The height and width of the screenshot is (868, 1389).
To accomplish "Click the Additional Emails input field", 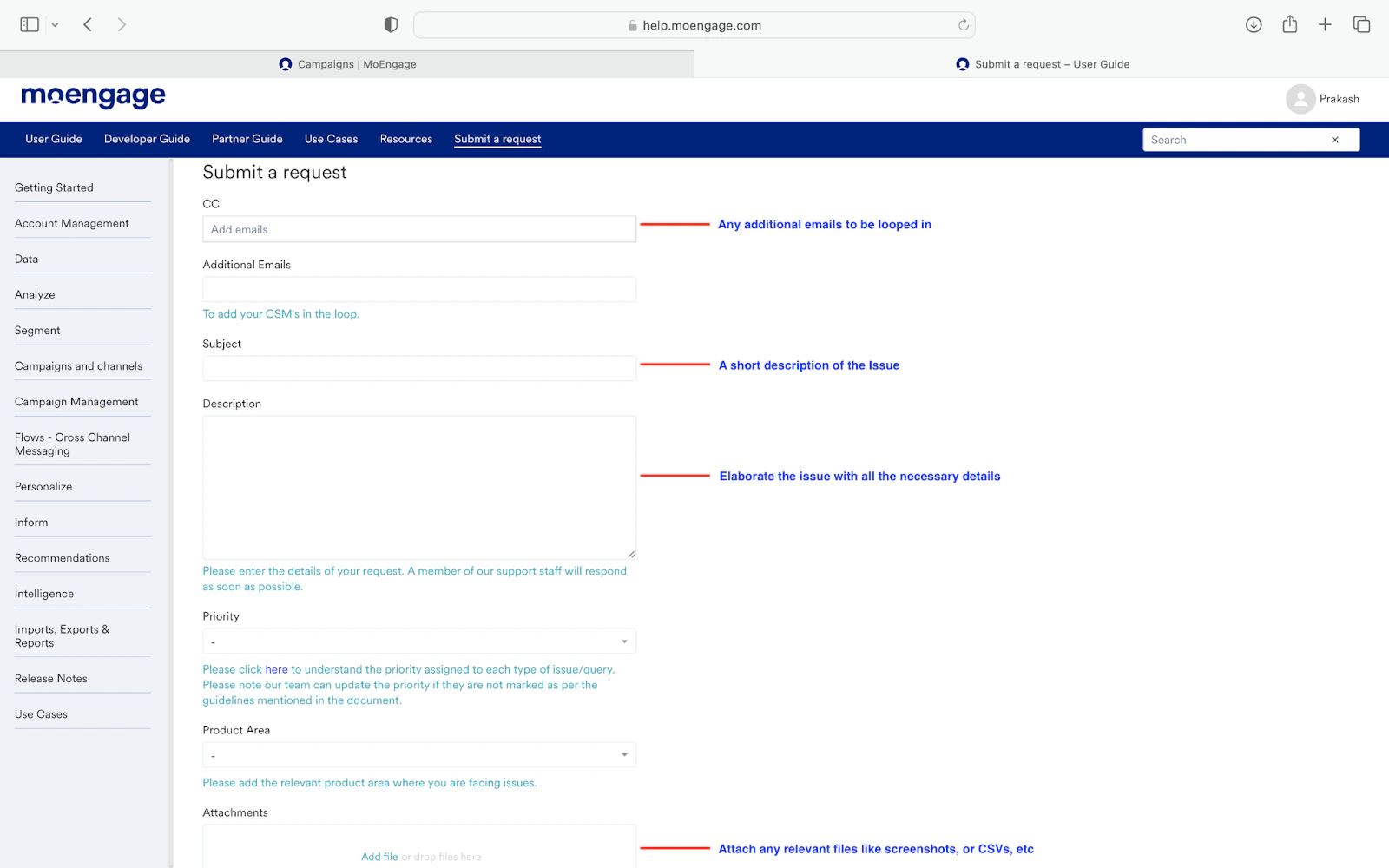I will [419, 289].
